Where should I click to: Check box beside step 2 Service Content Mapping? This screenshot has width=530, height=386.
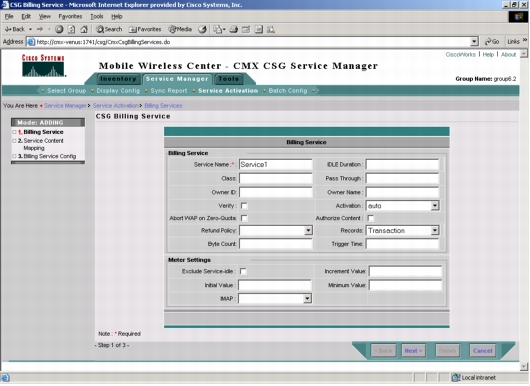tap(14, 141)
